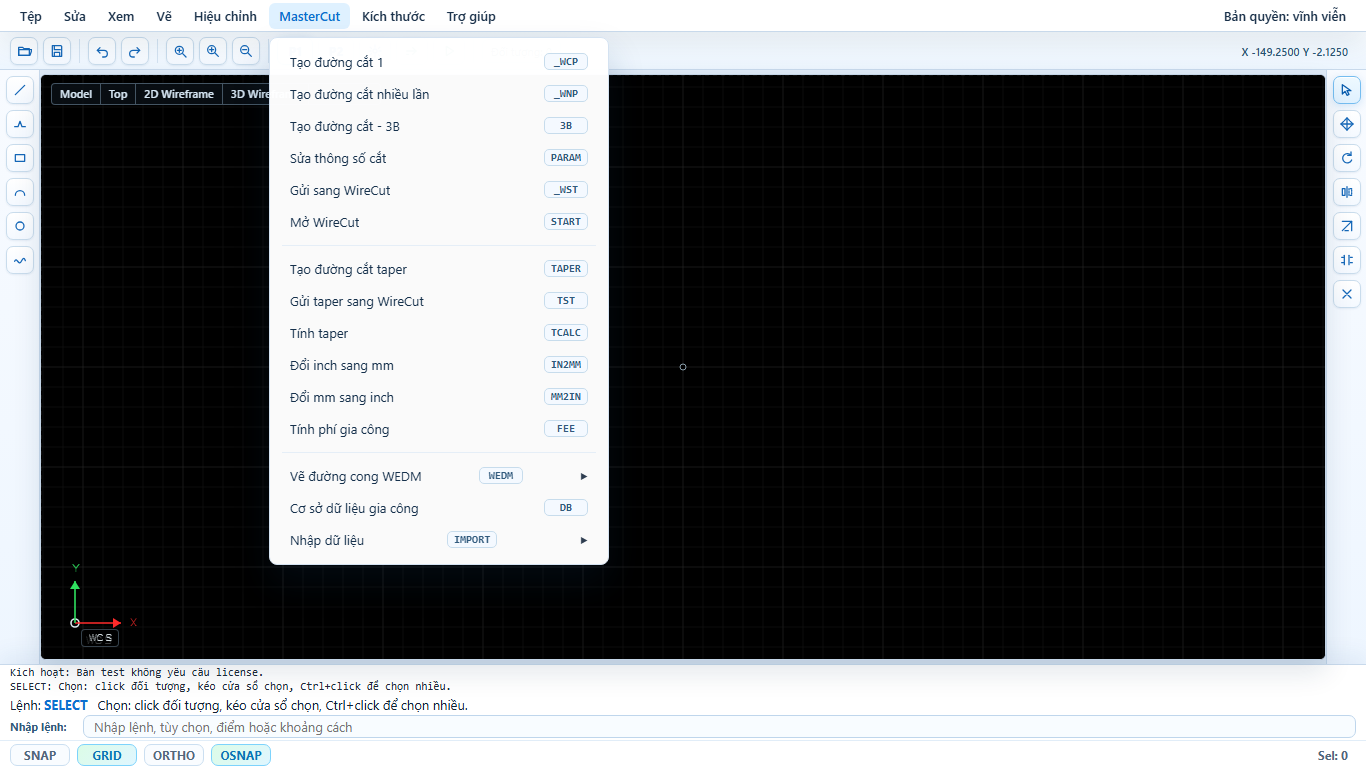Select the Spline curve tool
1366x768 pixels.
point(20,260)
